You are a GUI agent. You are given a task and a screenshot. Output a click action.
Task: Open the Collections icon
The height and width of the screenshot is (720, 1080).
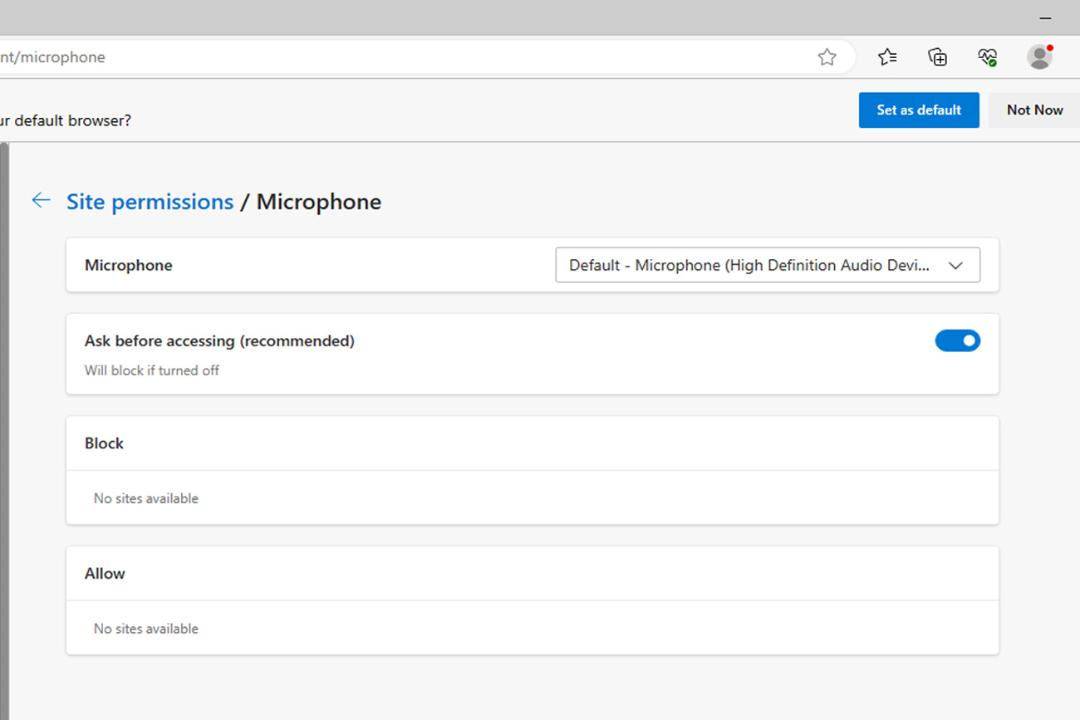tap(937, 57)
